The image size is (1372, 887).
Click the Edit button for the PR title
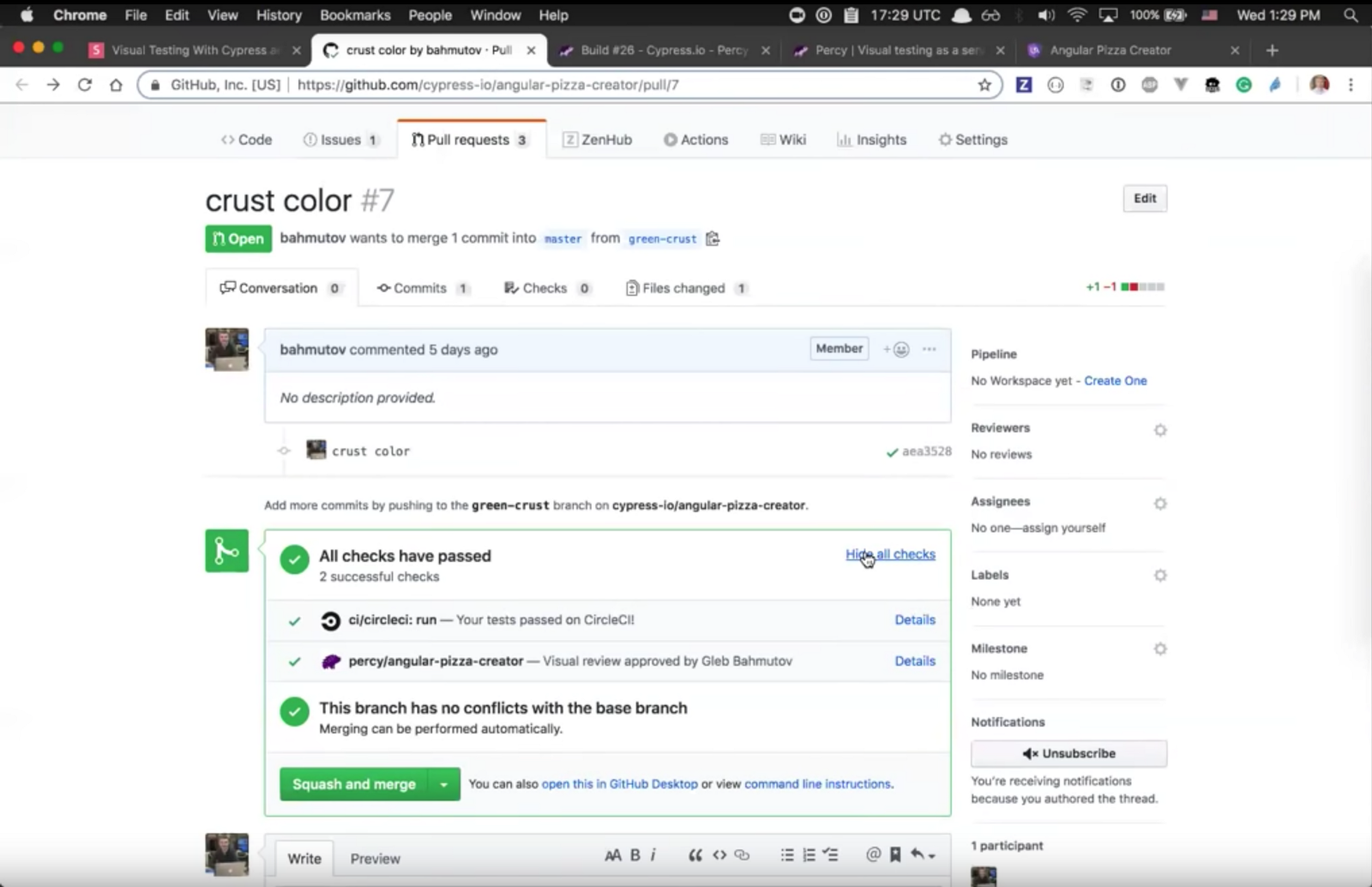[1145, 198]
